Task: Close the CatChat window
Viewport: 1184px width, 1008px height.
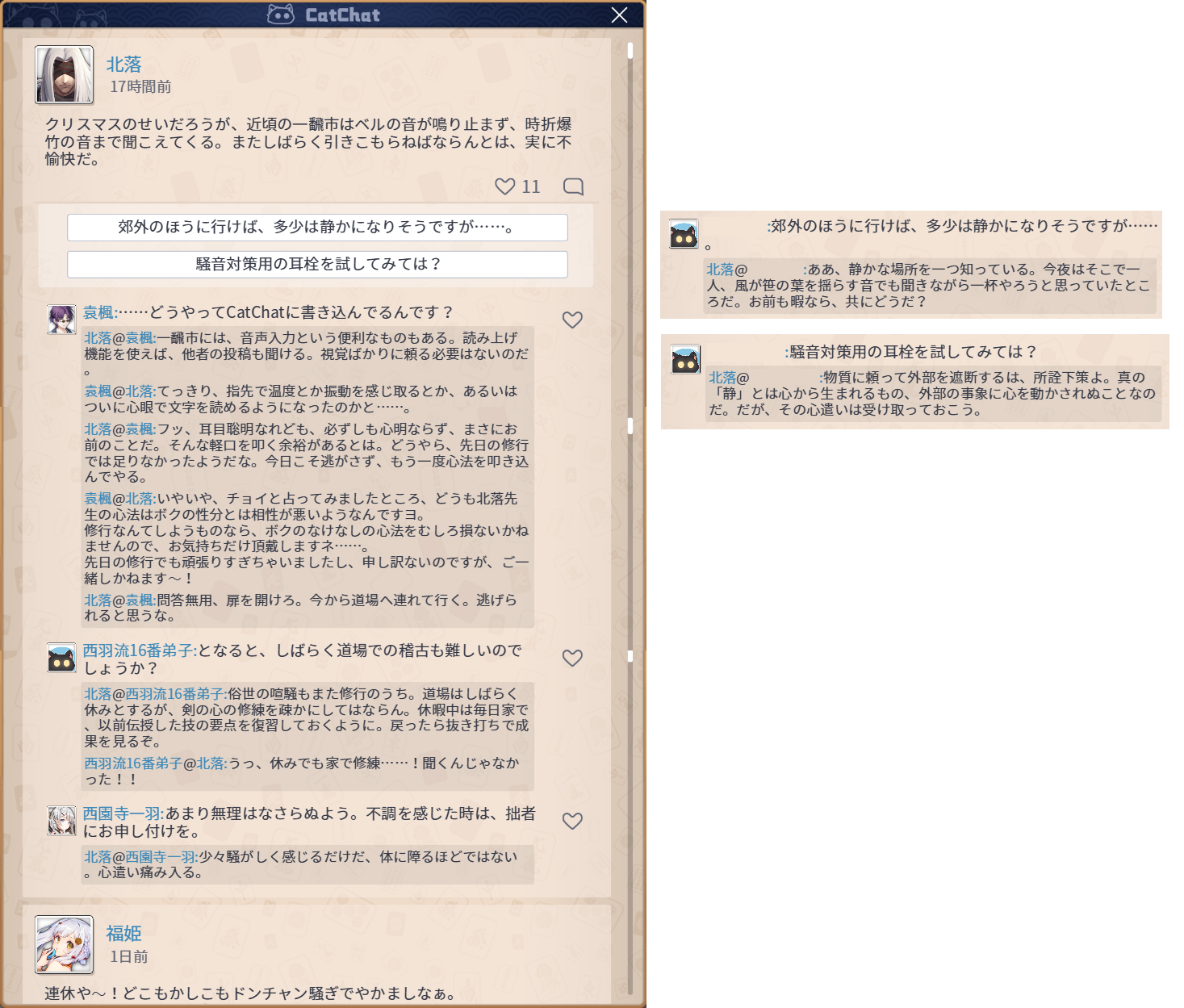Action: coord(619,15)
